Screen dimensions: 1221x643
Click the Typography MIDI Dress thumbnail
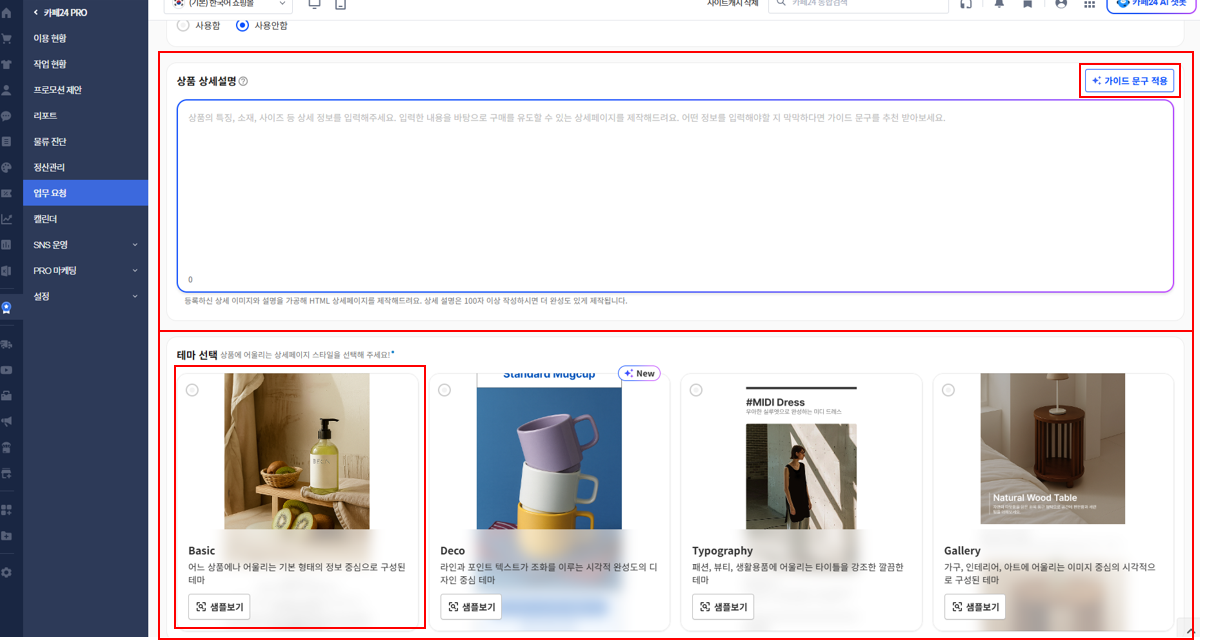coord(801,456)
